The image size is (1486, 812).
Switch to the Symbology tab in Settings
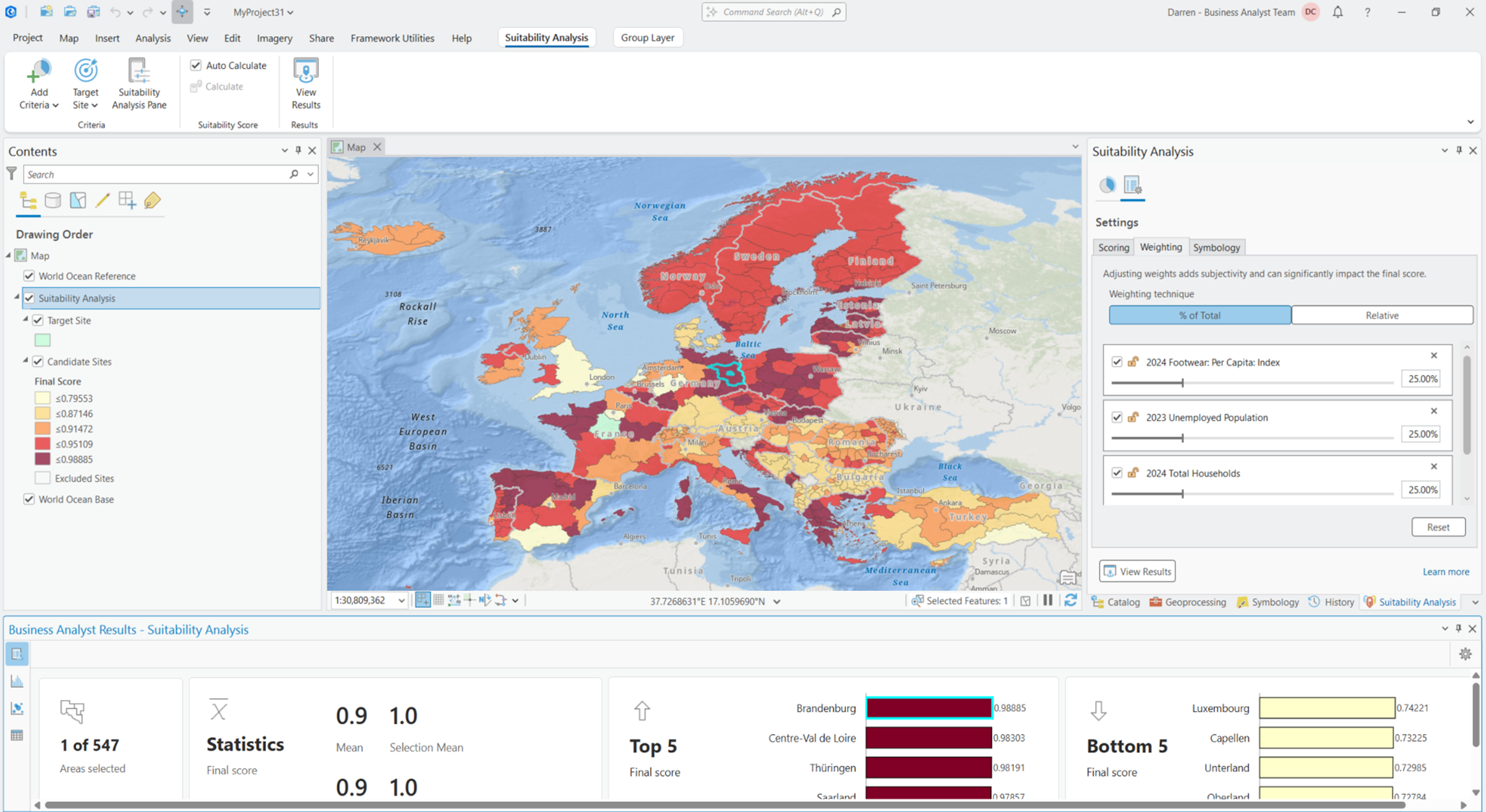click(x=1216, y=246)
